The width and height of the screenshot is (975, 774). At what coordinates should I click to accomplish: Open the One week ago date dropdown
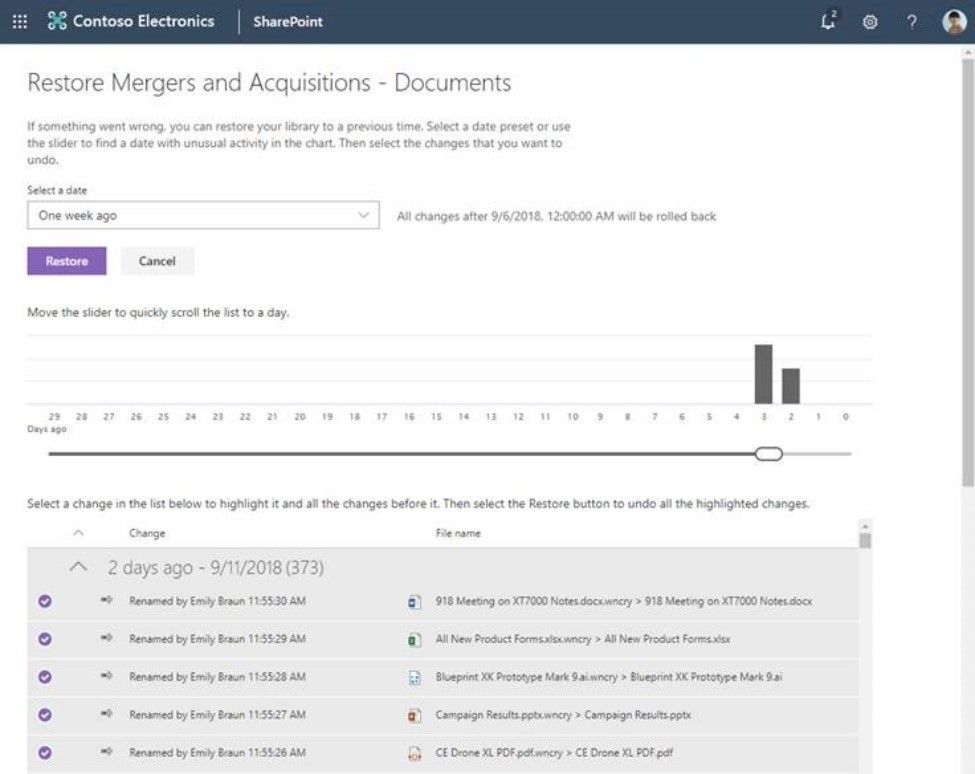coord(203,215)
